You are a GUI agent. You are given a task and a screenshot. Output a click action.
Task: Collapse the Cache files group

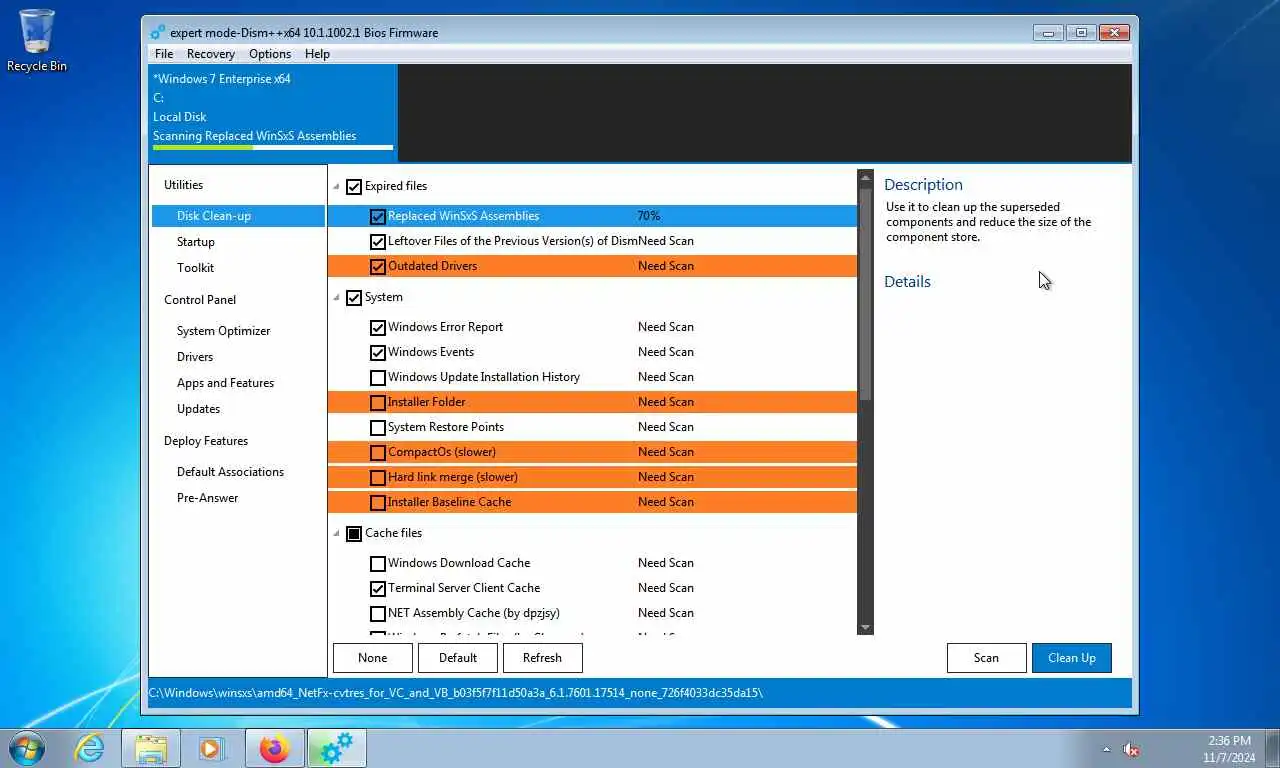[336, 533]
